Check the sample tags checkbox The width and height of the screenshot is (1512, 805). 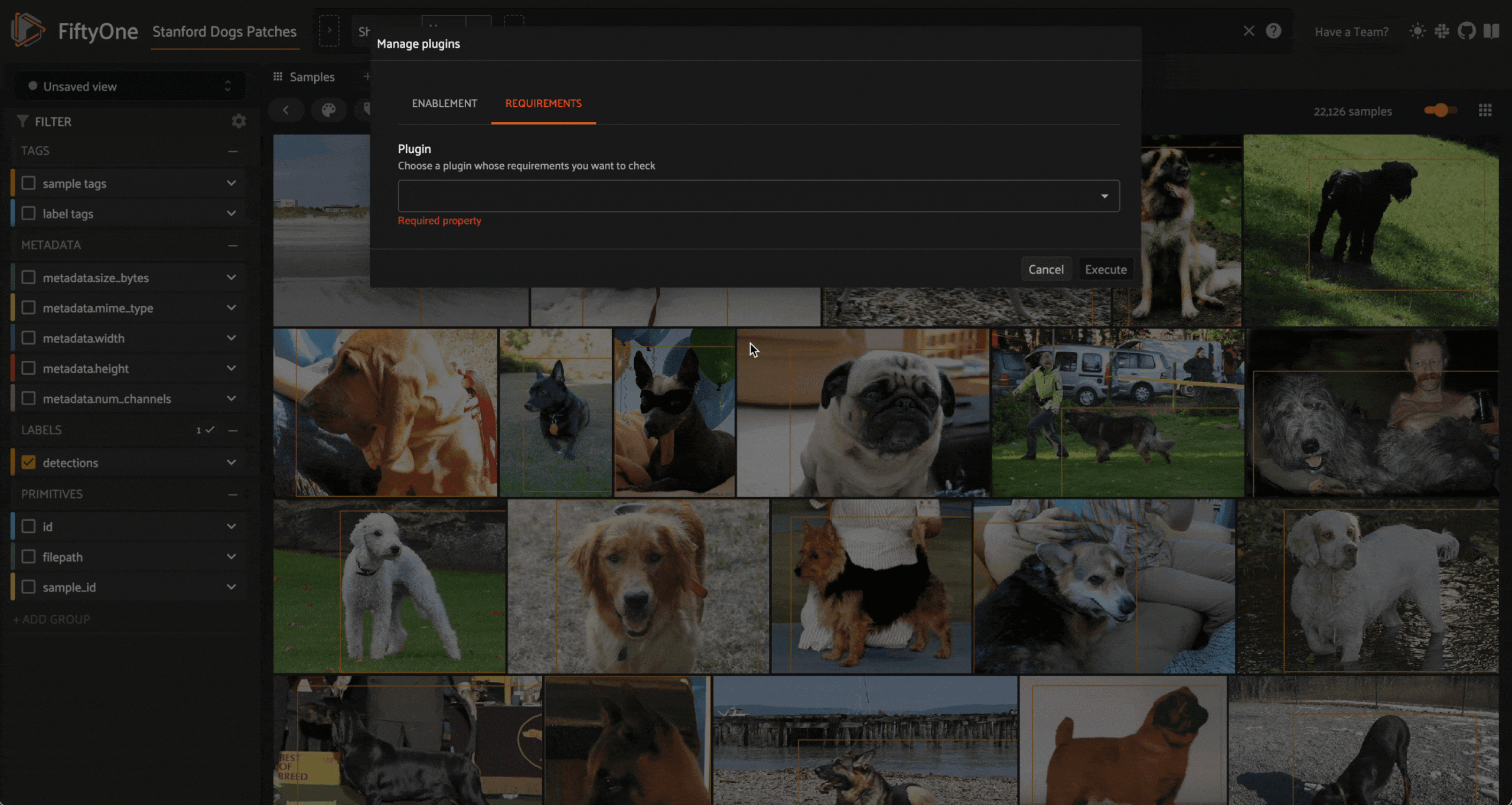(x=28, y=183)
